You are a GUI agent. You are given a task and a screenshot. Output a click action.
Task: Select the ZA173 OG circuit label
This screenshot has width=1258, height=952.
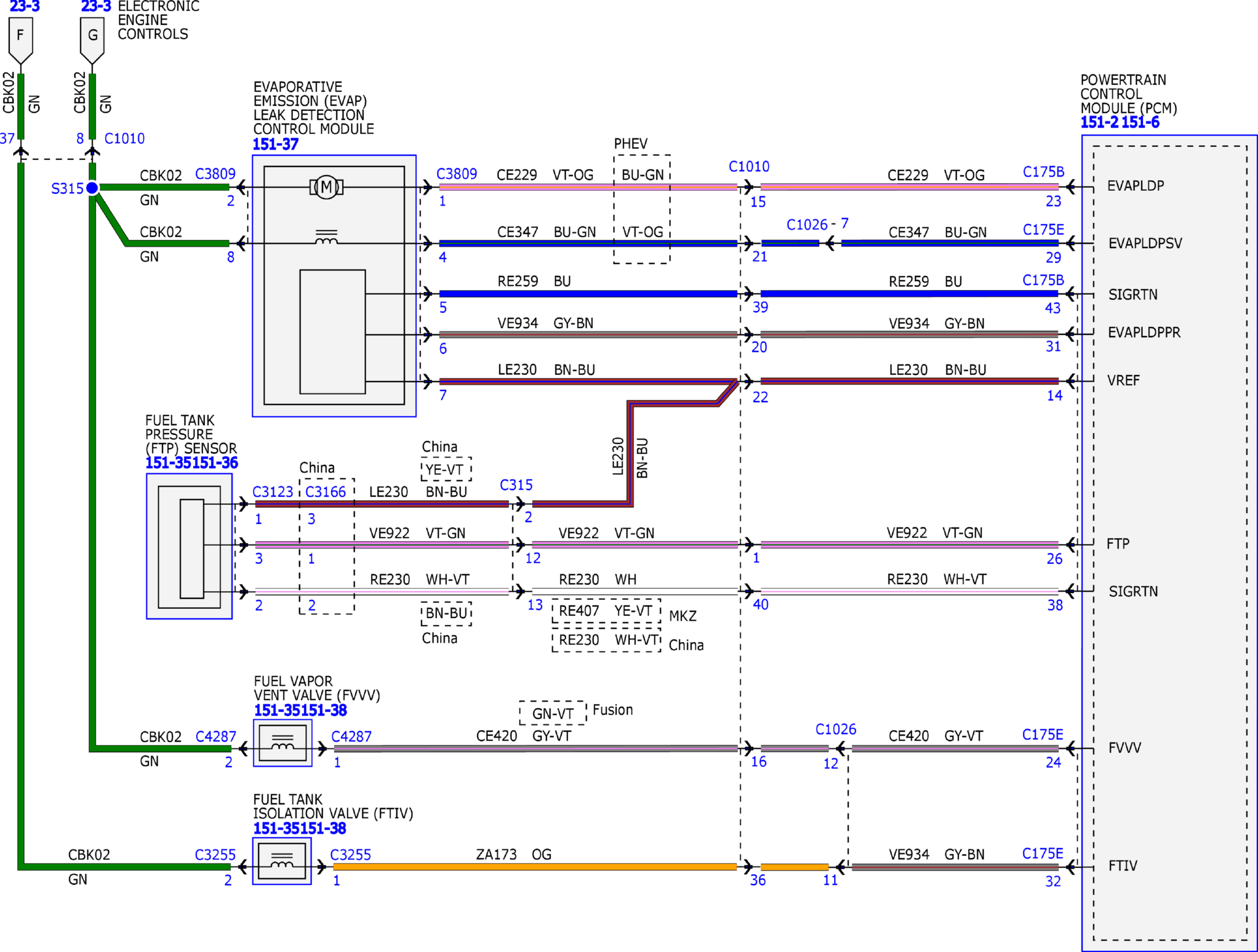[x=514, y=855]
